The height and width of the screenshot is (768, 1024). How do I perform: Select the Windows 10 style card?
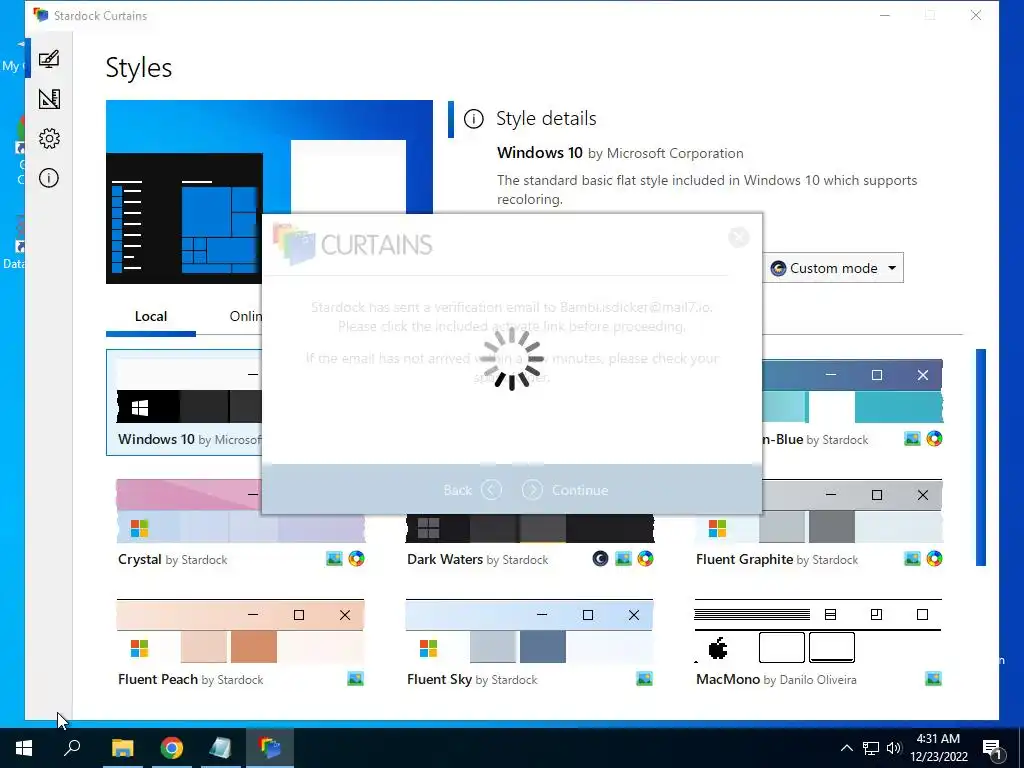click(x=184, y=402)
